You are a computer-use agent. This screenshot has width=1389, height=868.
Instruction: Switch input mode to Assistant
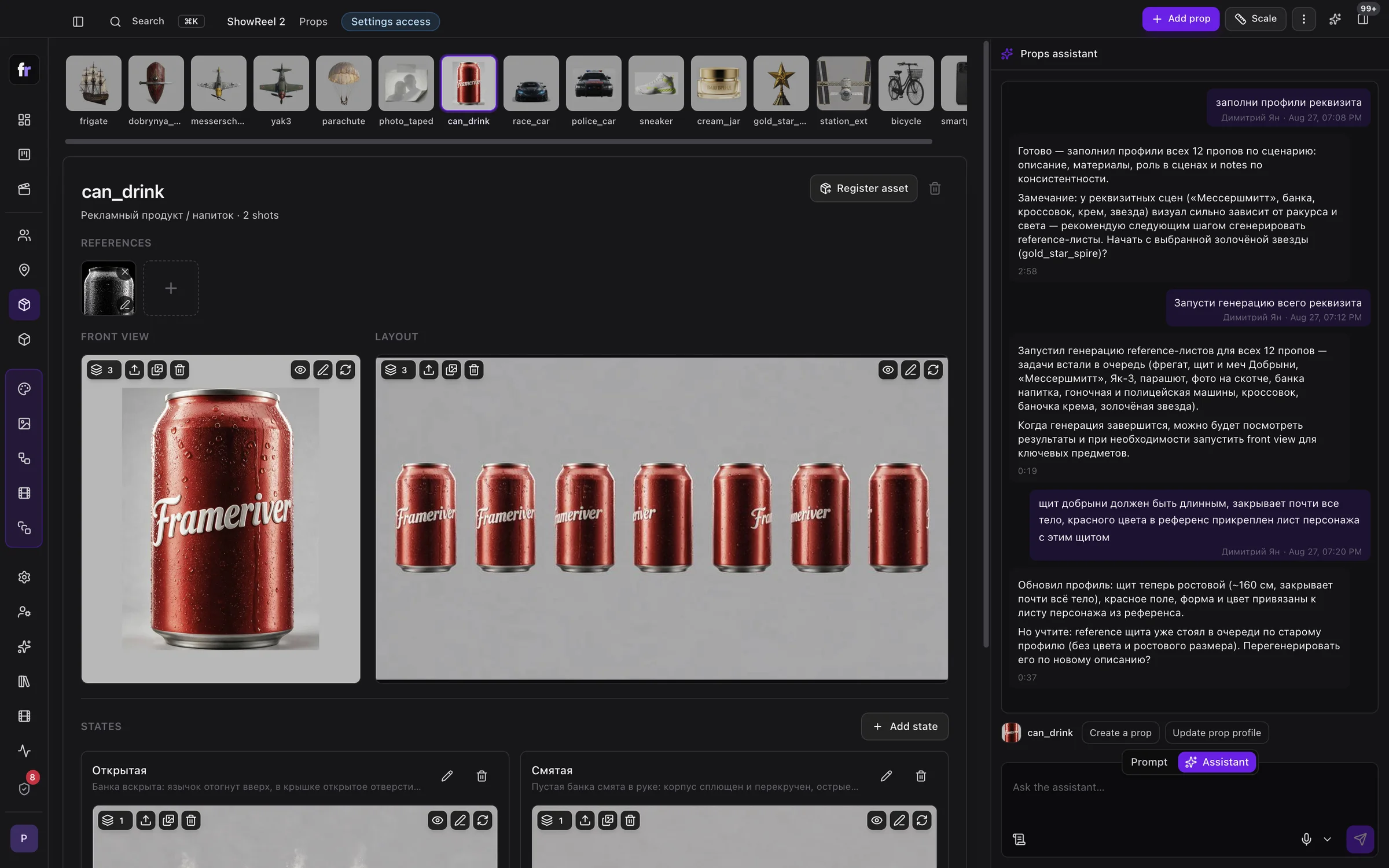coord(1217,762)
